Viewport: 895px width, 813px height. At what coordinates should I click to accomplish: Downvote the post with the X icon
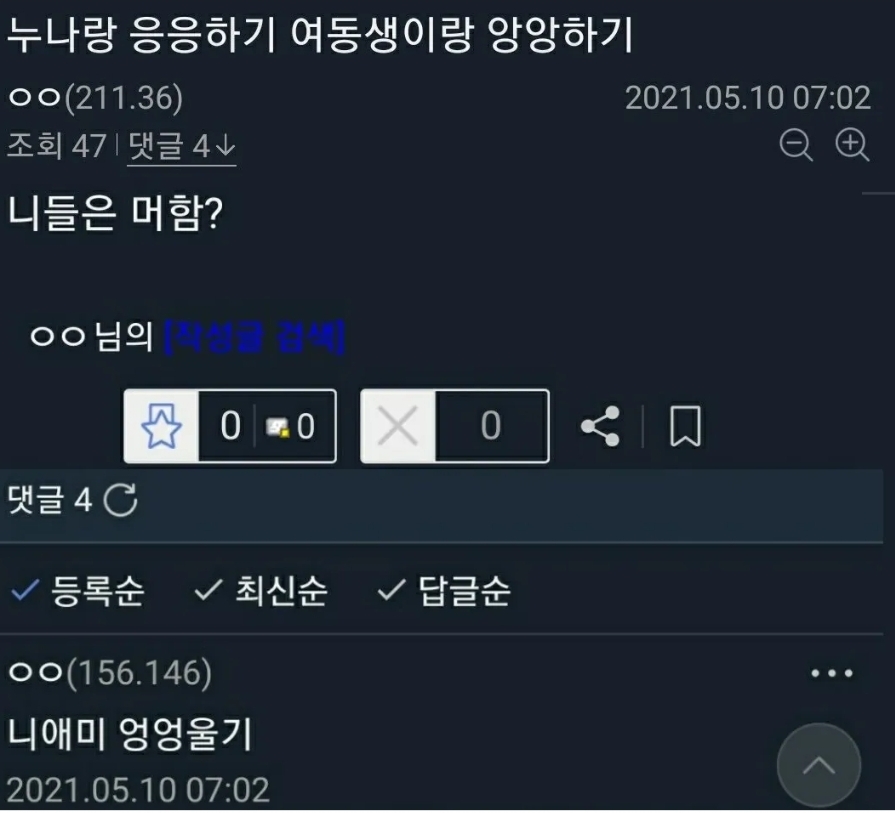tap(398, 426)
